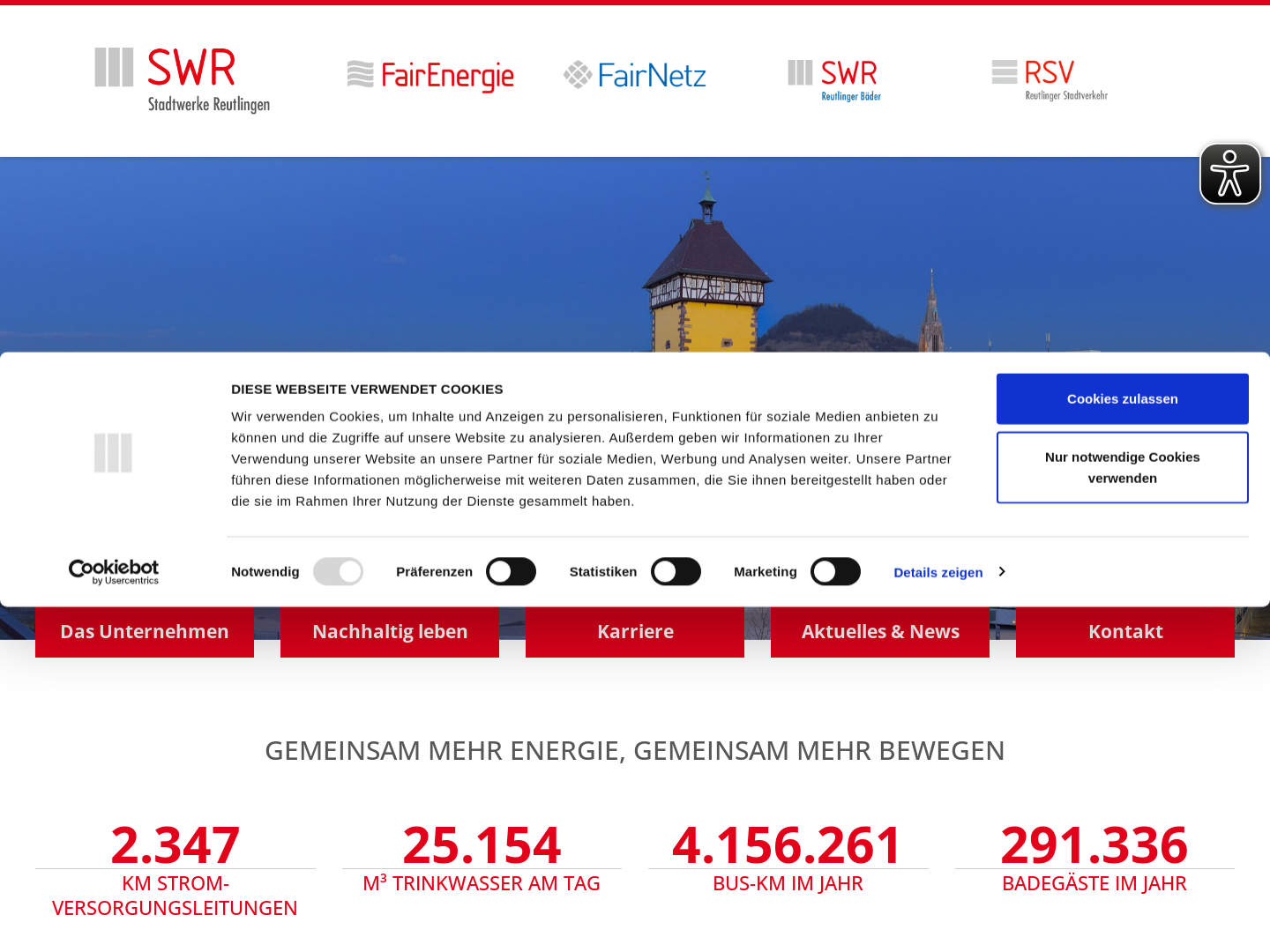This screenshot has width=1270, height=952.
Task: Open the RSV Reutlinger Stadtverkehr logo
Action: coord(1050,80)
